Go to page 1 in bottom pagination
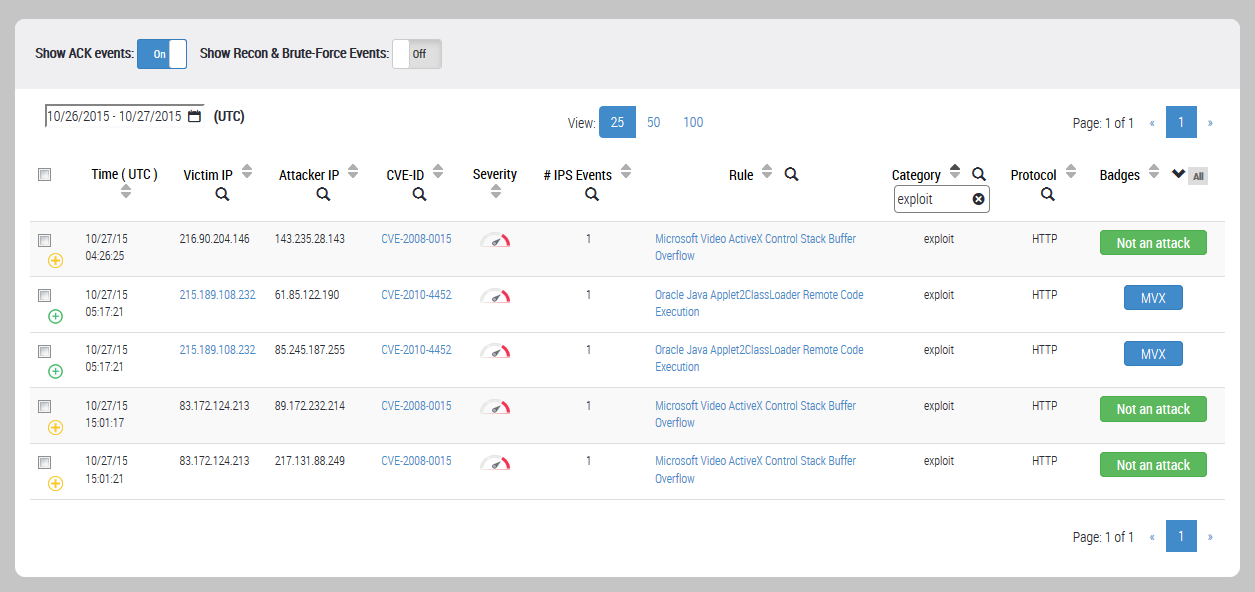Image resolution: width=1255 pixels, height=592 pixels. (x=1181, y=536)
